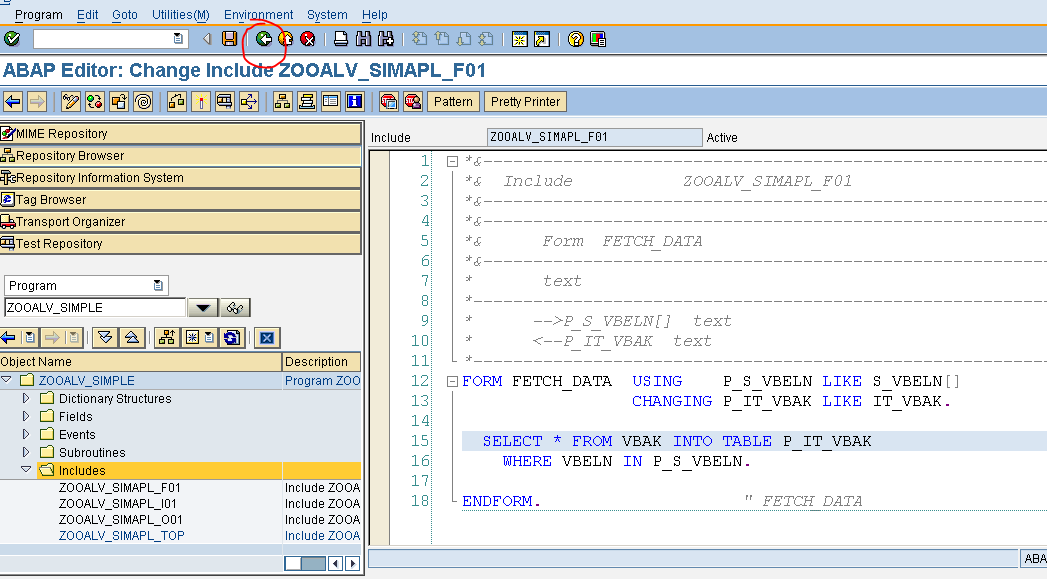Toggle Display/Change mode with the pencil-glasses icon
1047x579 pixels.
click(x=69, y=101)
